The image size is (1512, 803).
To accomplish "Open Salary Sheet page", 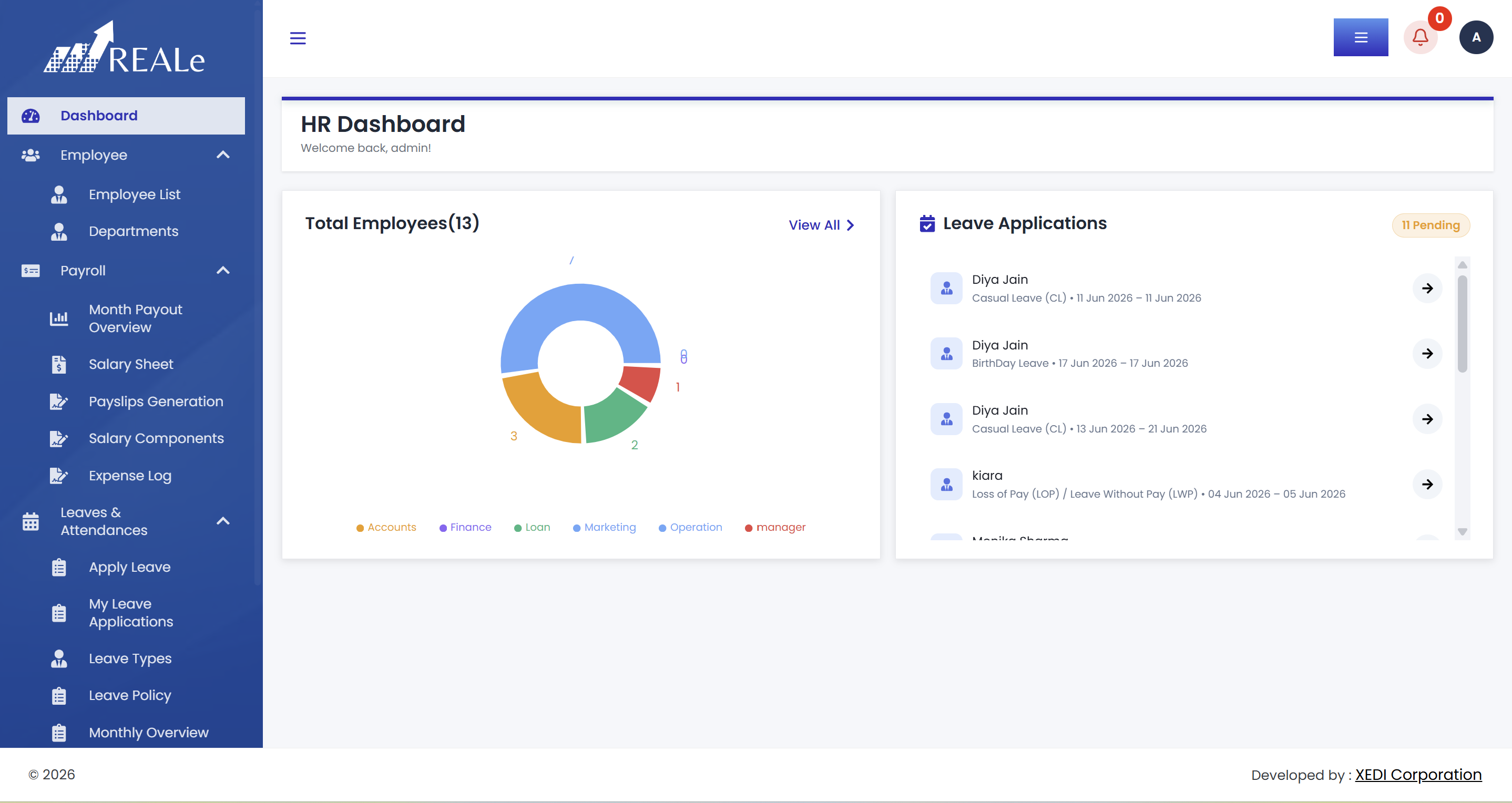I will [131, 365].
